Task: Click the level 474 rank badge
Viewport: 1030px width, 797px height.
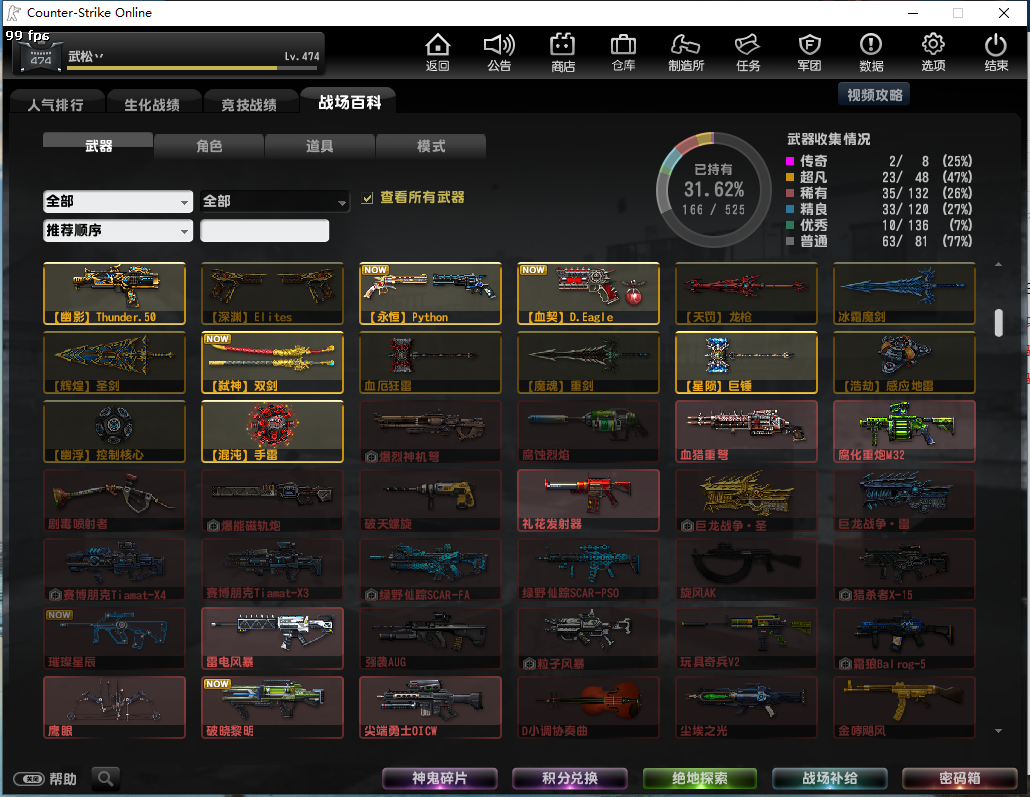Action: click(x=40, y=57)
